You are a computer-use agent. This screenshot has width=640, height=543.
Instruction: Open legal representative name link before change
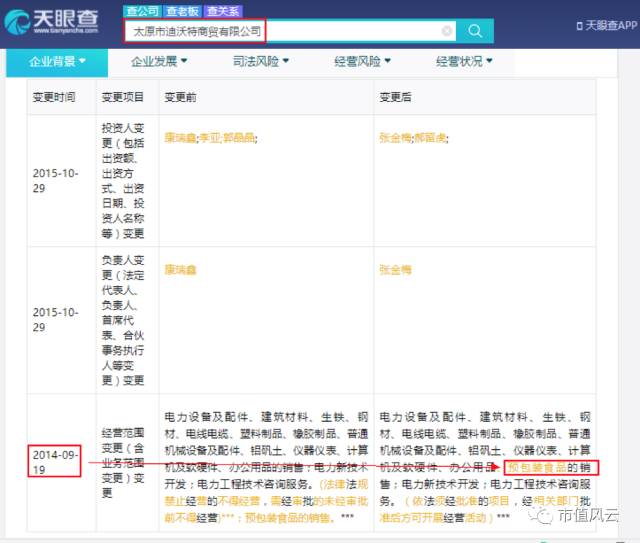[180, 269]
